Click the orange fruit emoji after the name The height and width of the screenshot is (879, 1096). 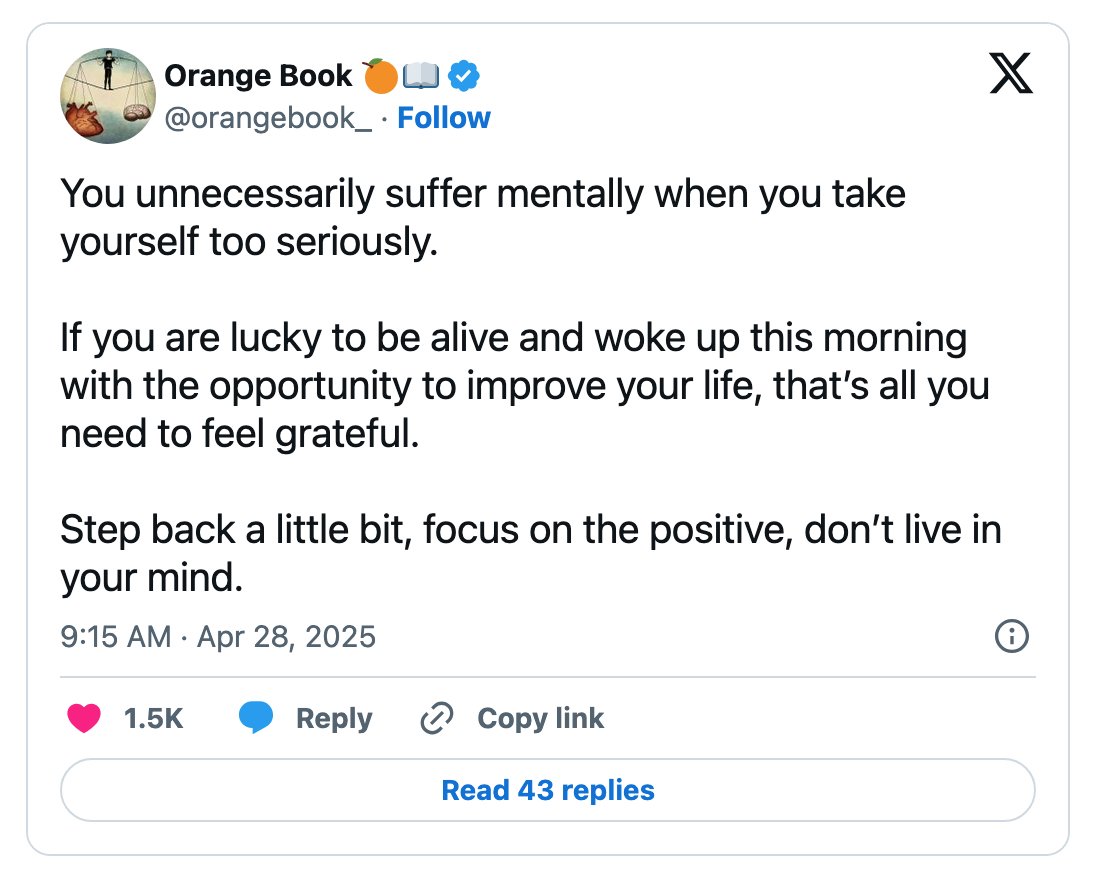pyautogui.click(x=380, y=75)
